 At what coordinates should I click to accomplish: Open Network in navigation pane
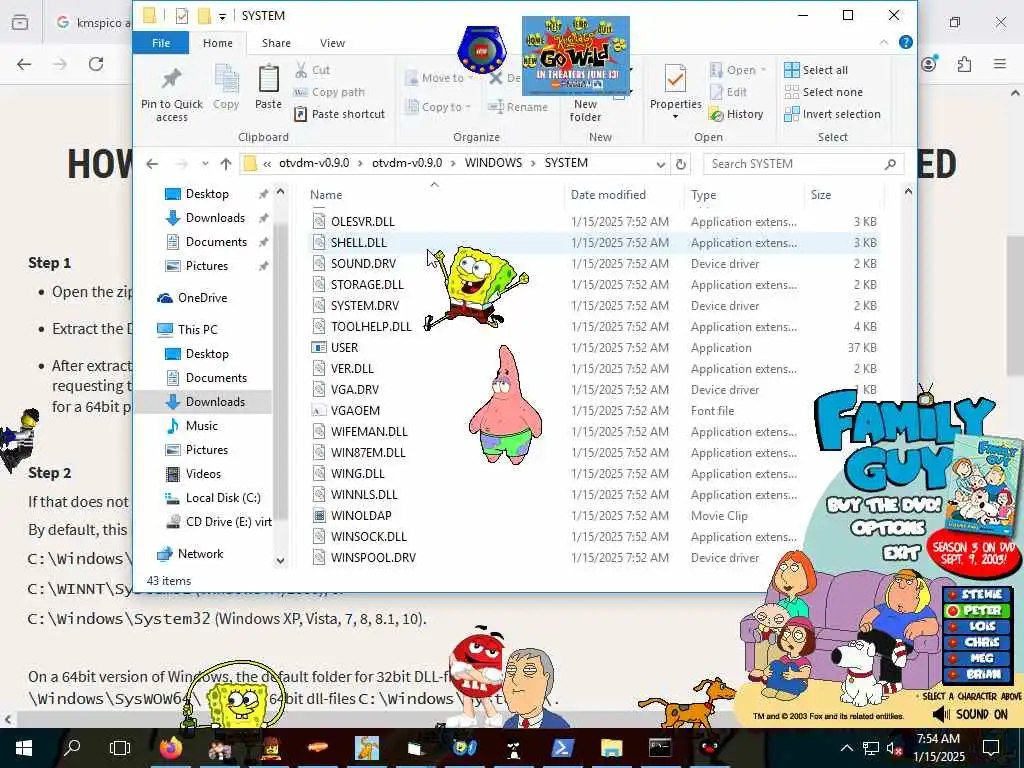point(200,554)
